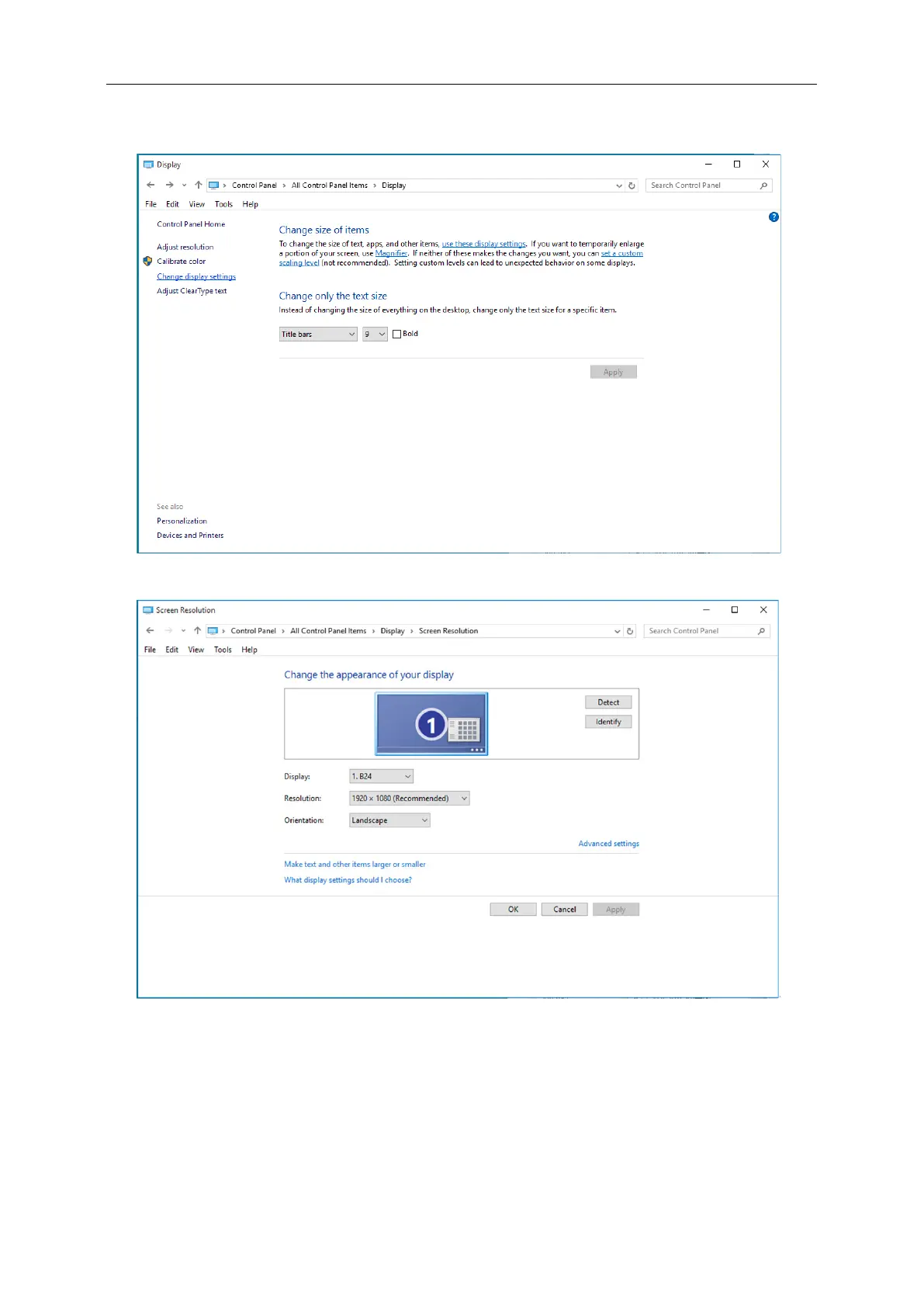Expand the Resolution 1920 × 1080 dropdown
924x1307 pixels.
(x=410, y=799)
